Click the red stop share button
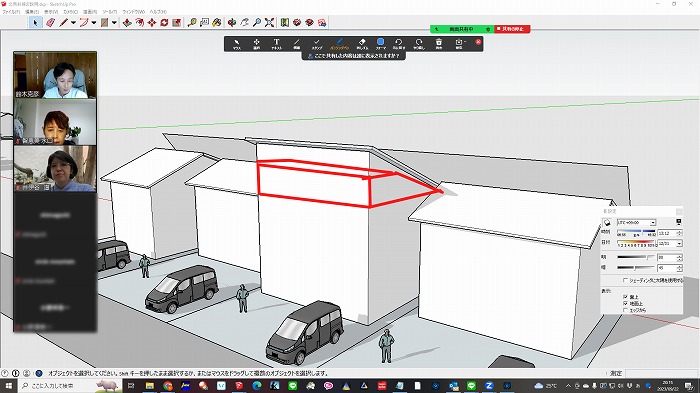The height and width of the screenshot is (393, 700). coord(512,29)
